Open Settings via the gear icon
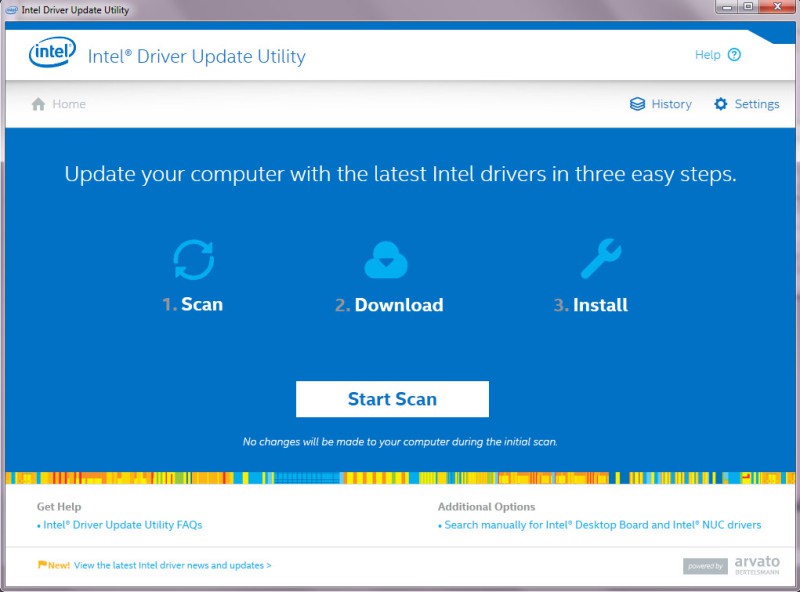Screen dimensions: 800x592 [720, 104]
